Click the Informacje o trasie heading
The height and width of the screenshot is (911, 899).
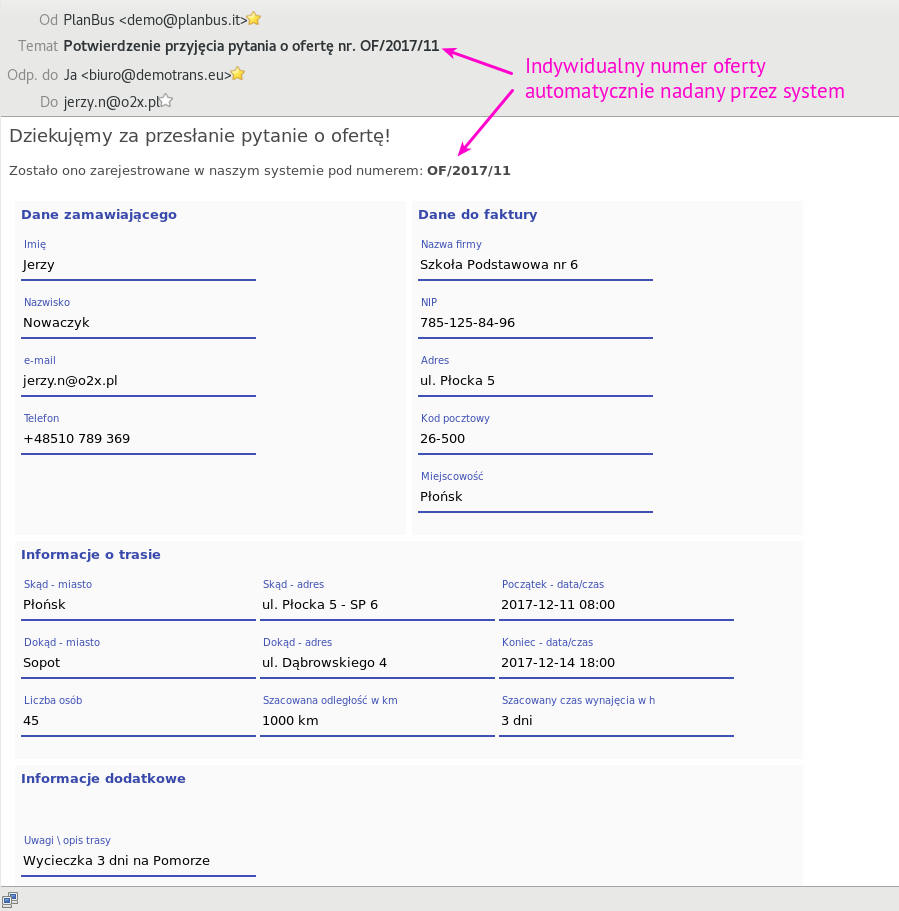pos(91,555)
